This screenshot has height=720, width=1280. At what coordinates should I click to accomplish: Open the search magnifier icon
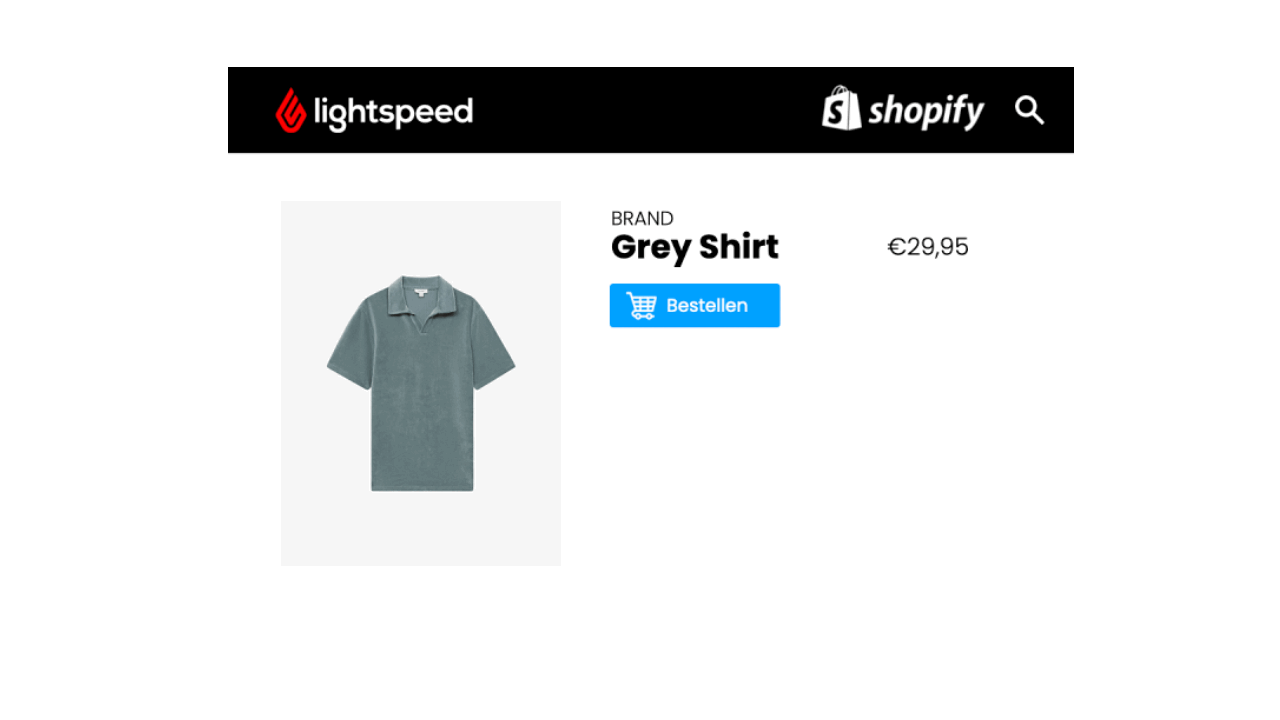[1029, 110]
